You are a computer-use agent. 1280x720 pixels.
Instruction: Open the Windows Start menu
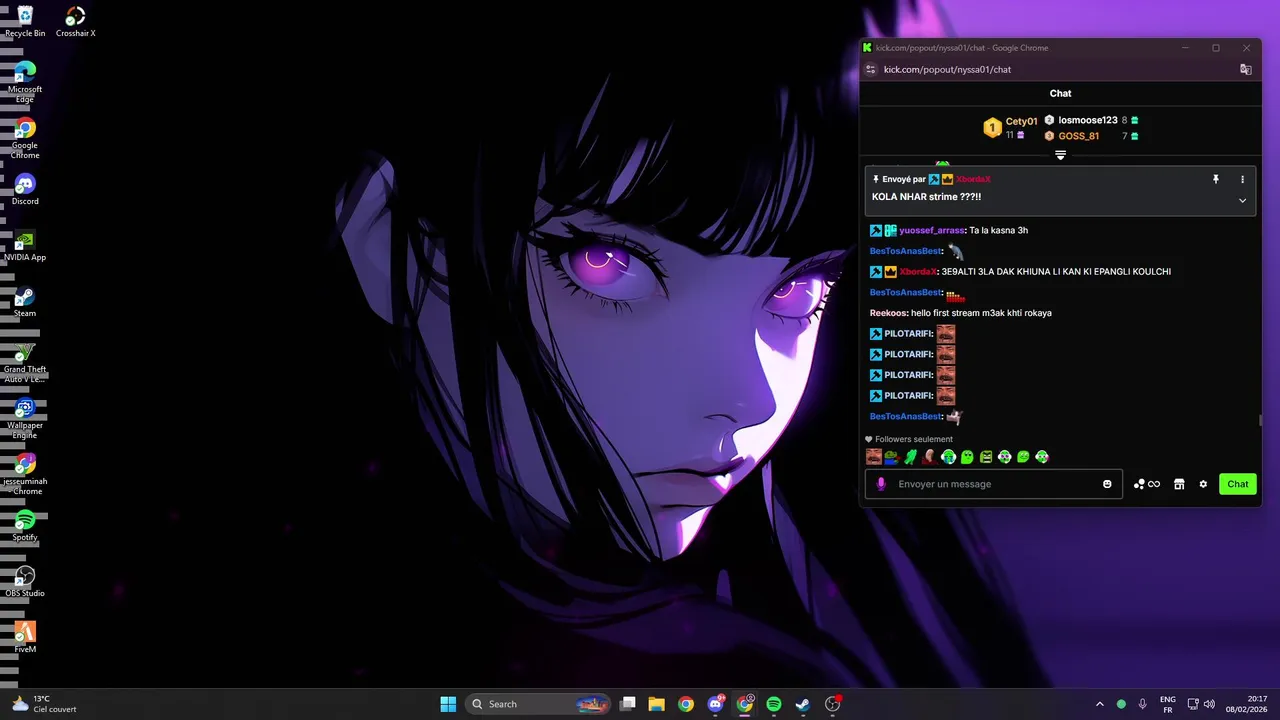pos(448,704)
